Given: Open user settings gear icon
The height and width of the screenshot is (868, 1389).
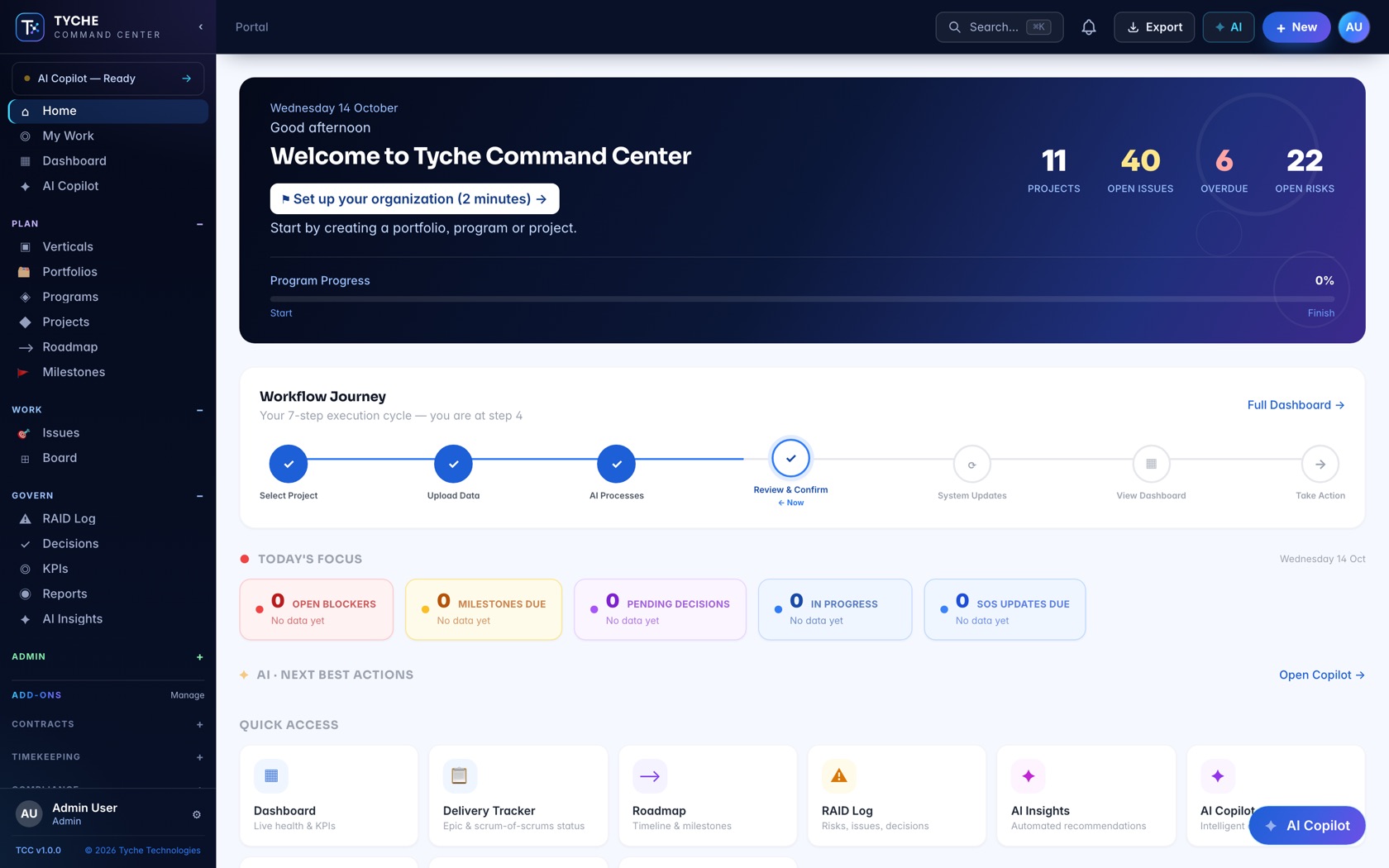Looking at the screenshot, I should tap(197, 814).
